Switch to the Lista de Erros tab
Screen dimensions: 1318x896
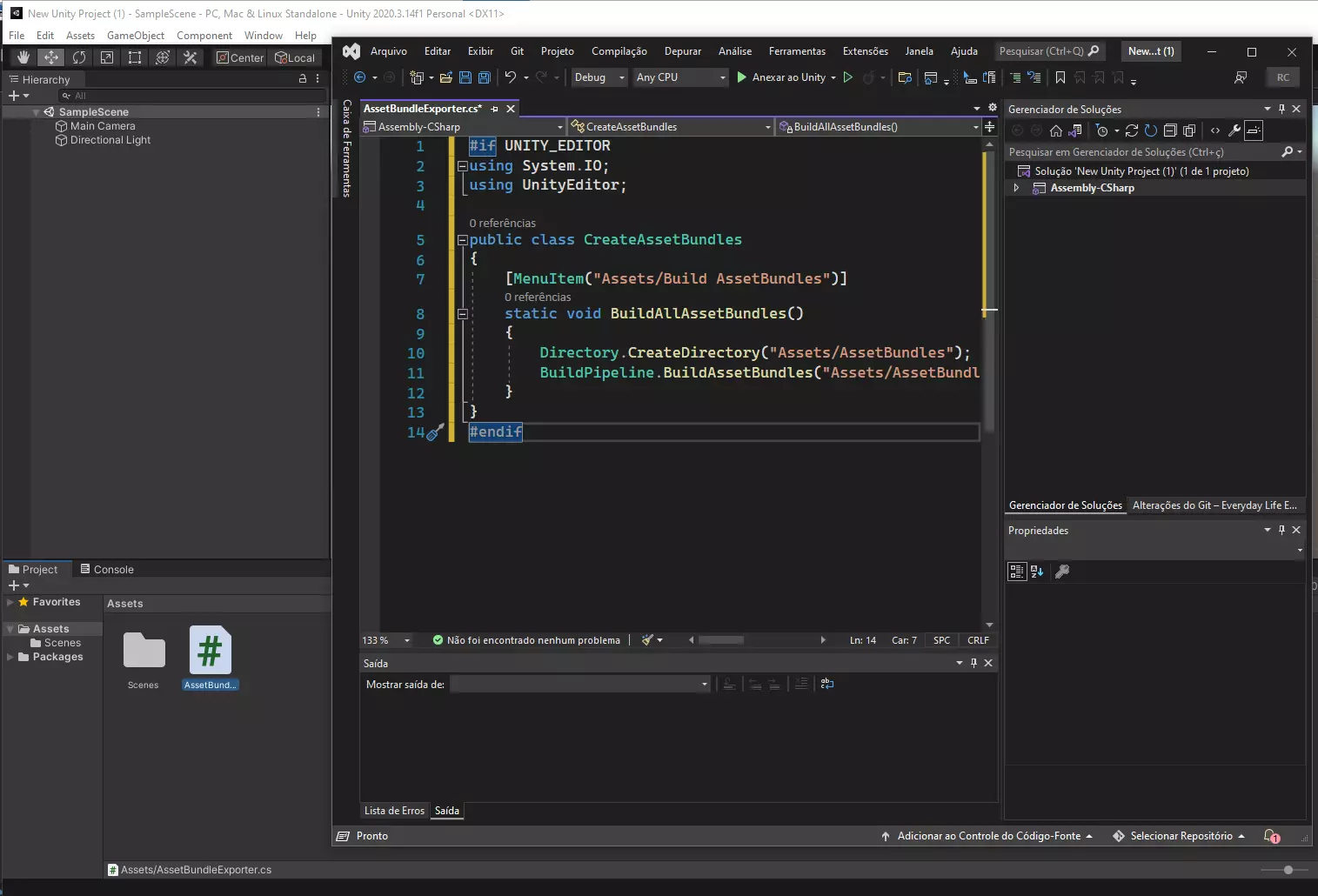pyautogui.click(x=394, y=811)
